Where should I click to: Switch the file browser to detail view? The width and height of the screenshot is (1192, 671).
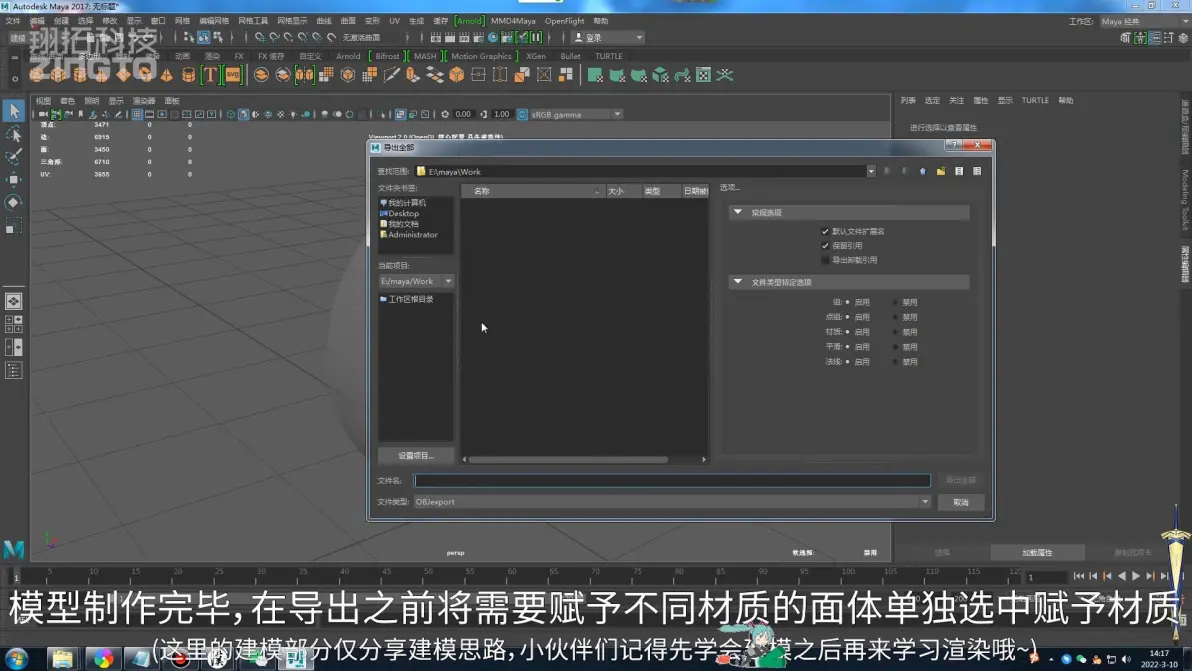point(978,172)
